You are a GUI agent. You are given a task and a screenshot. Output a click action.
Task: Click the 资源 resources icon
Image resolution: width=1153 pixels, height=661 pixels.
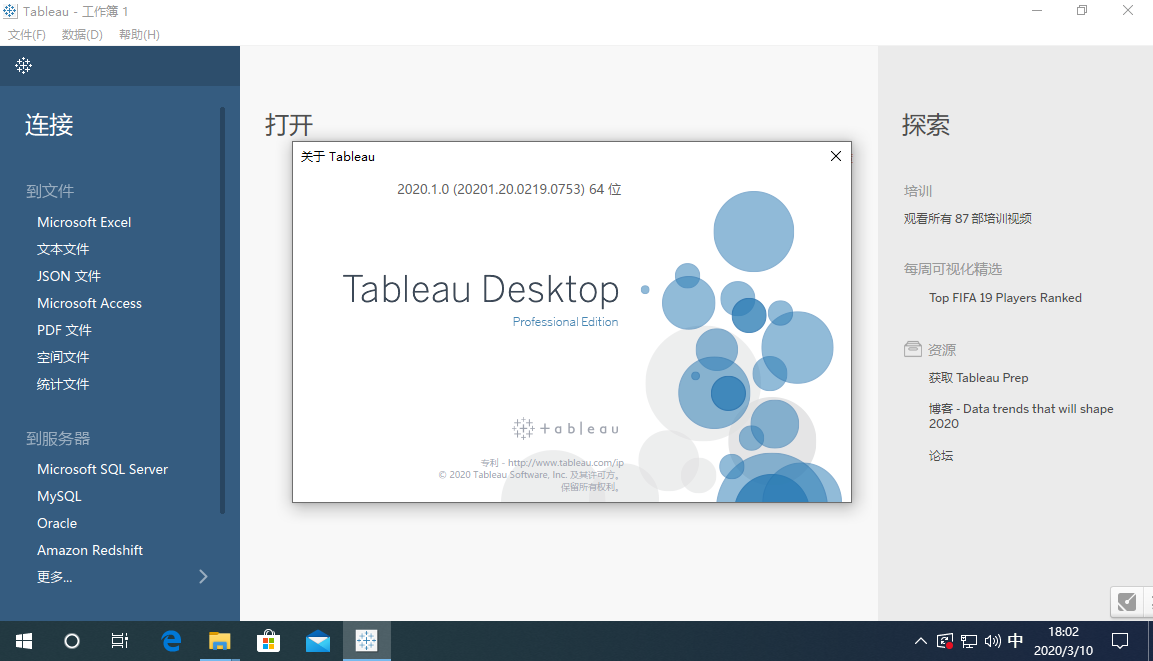click(913, 349)
